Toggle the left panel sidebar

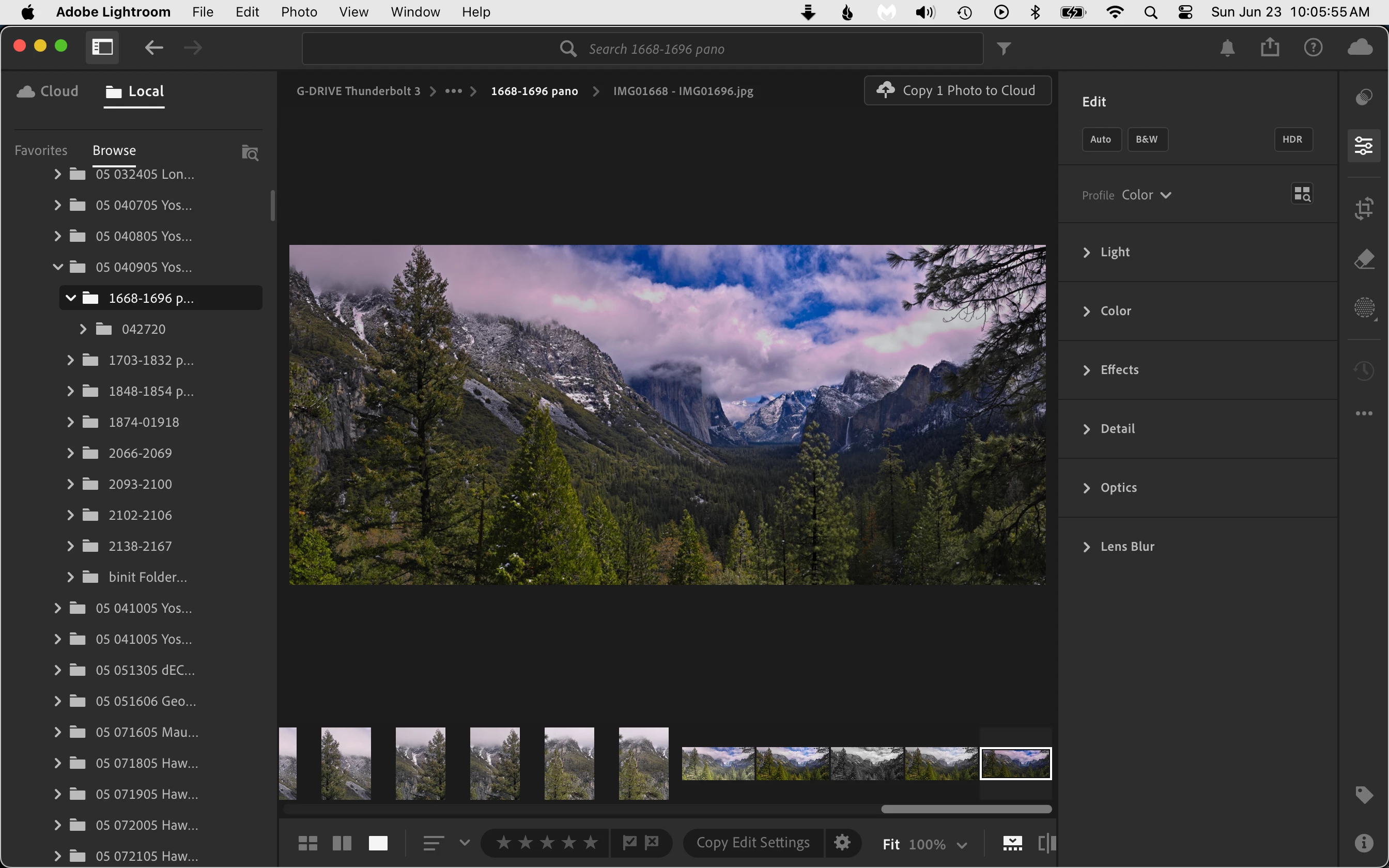coord(102,47)
